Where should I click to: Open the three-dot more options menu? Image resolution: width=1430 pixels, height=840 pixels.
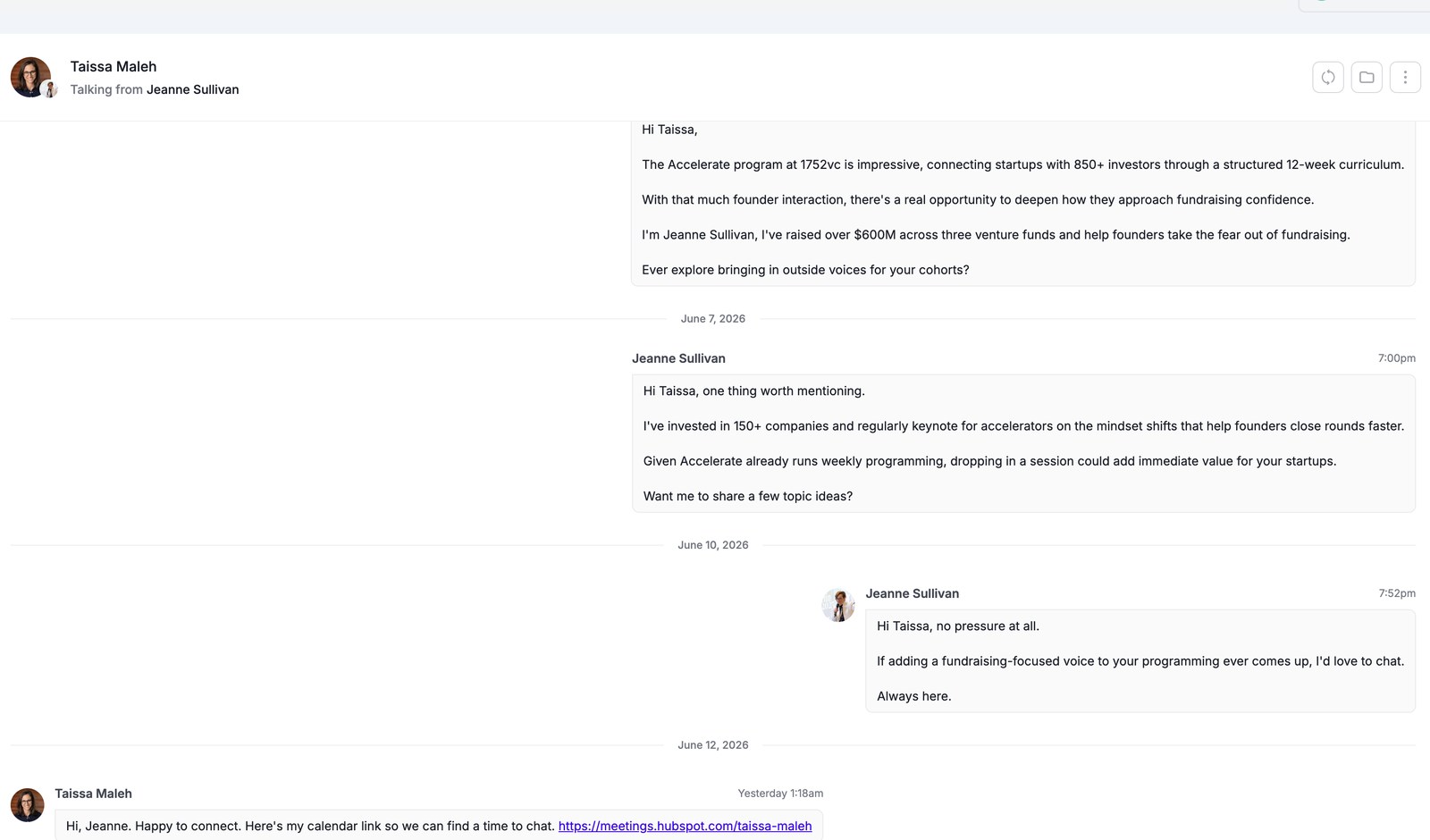click(x=1405, y=77)
